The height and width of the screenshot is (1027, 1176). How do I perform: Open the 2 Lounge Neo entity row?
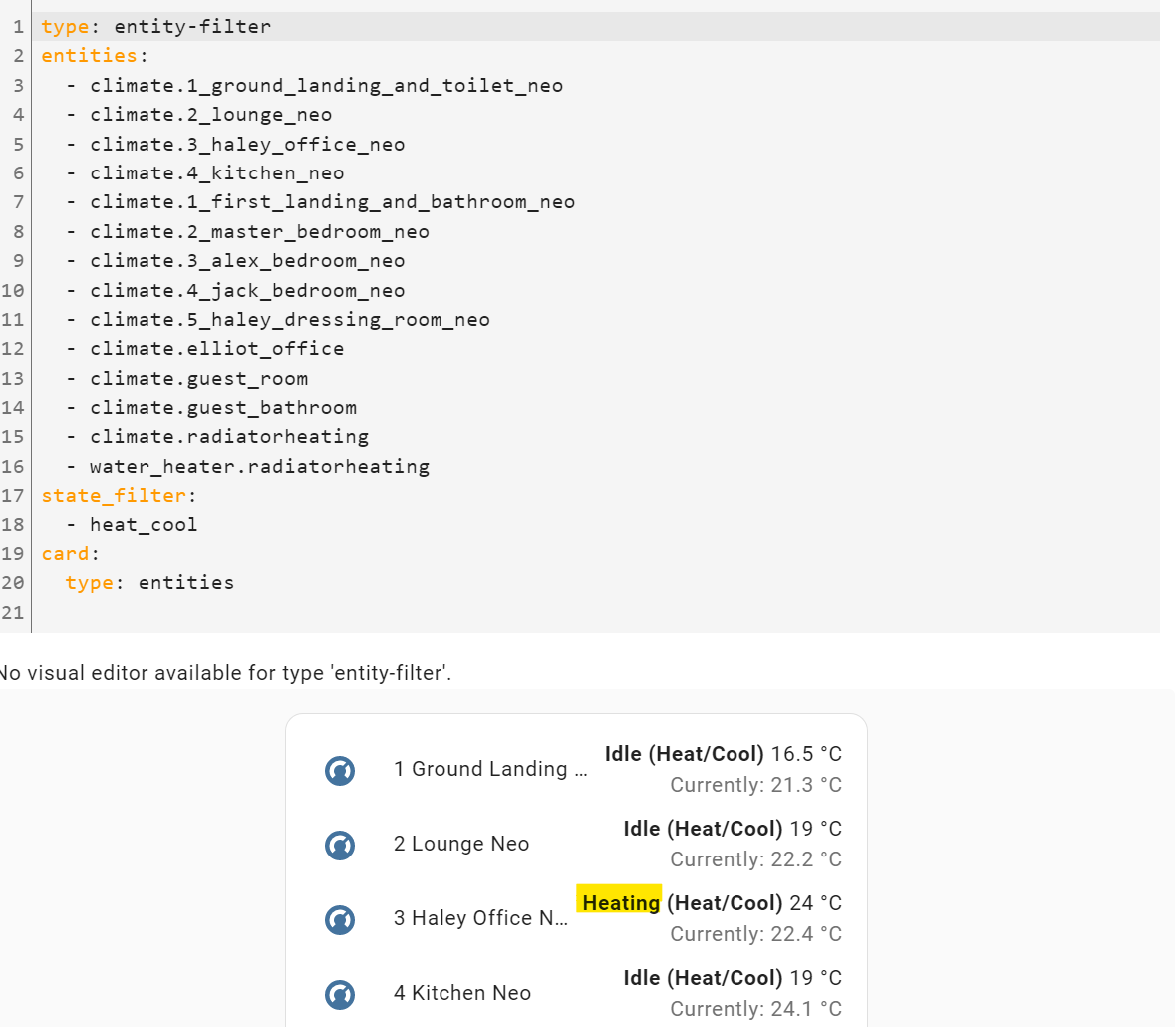[461, 844]
